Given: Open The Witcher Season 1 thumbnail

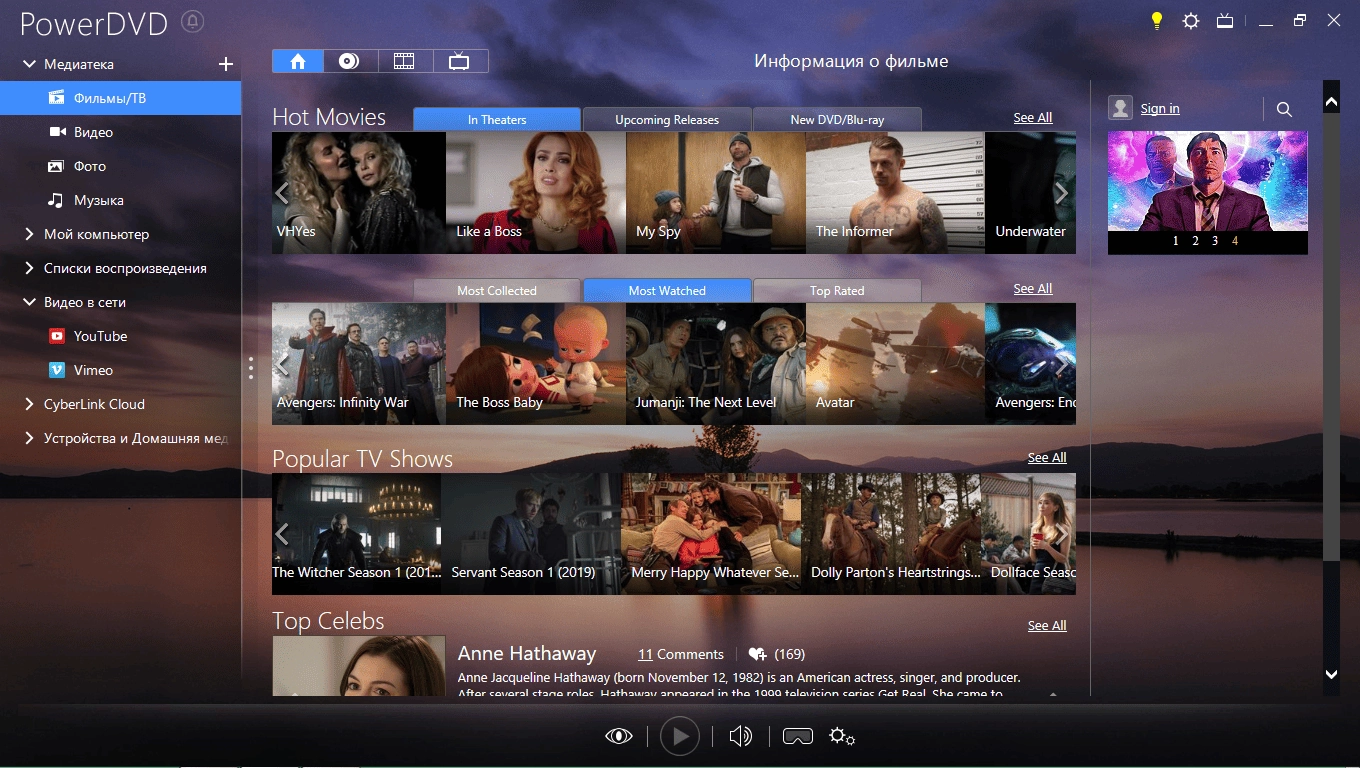Looking at the screenshot, I should pyautogui.click(x=357, y=533).
